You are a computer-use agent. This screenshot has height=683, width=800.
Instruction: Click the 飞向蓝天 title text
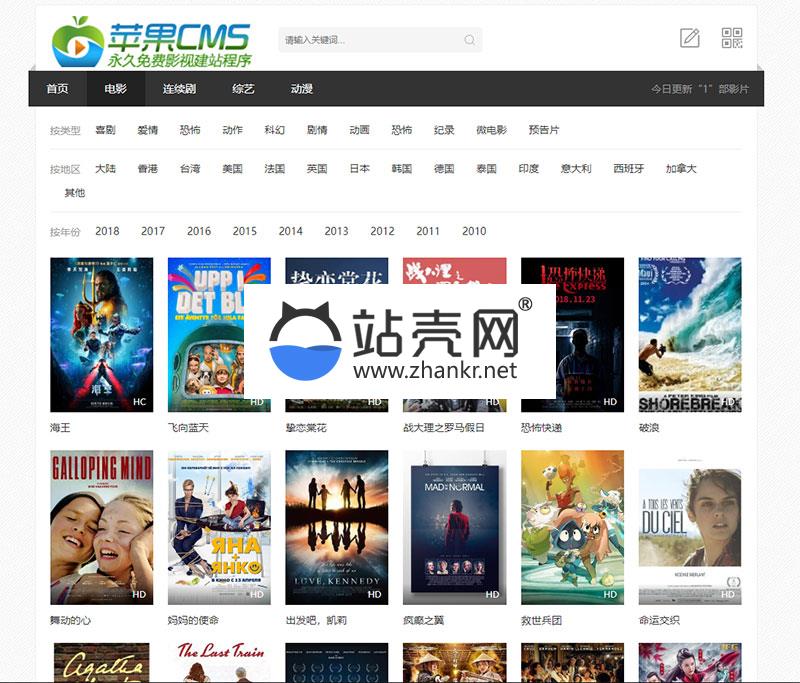click(x=188, y=427)
